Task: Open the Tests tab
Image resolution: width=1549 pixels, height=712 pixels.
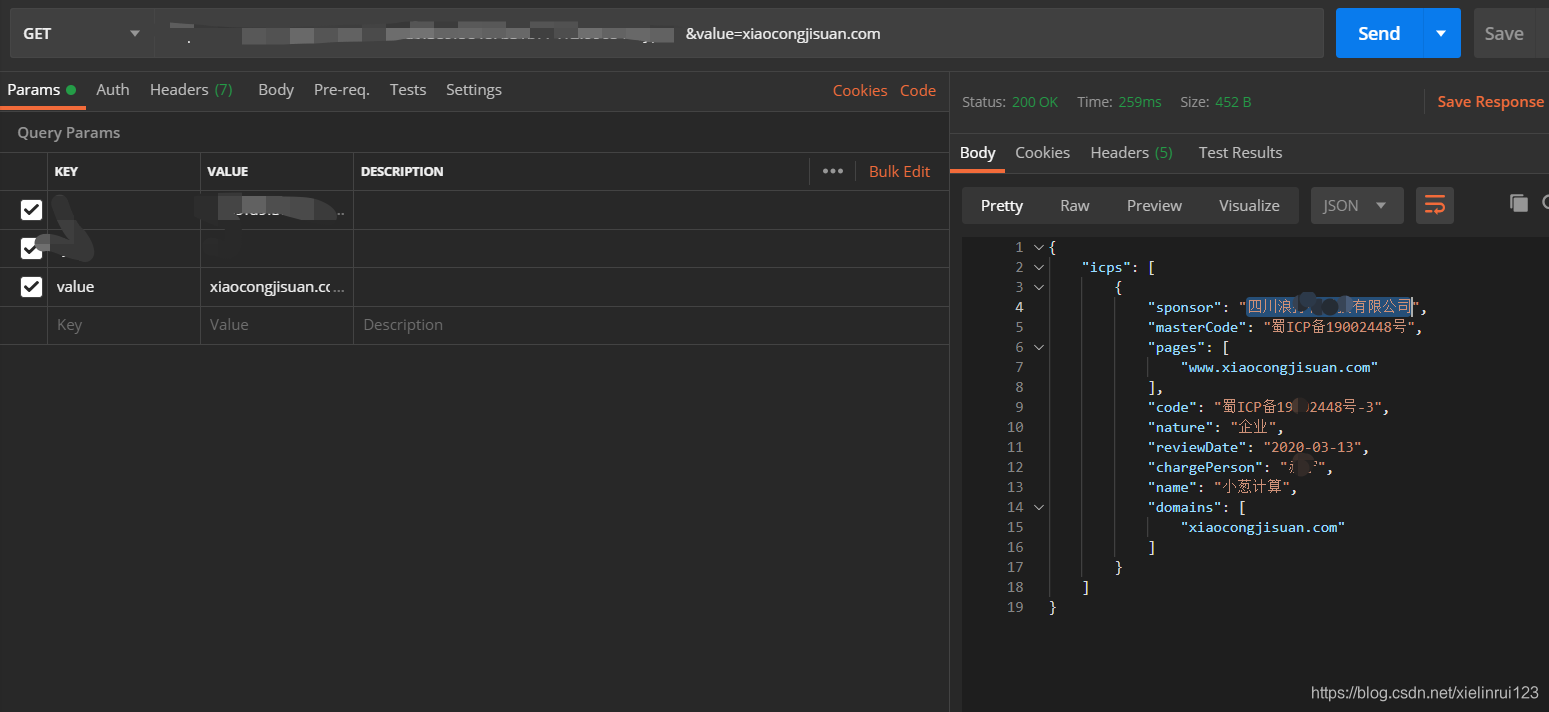Action: [x=408, y=90]
